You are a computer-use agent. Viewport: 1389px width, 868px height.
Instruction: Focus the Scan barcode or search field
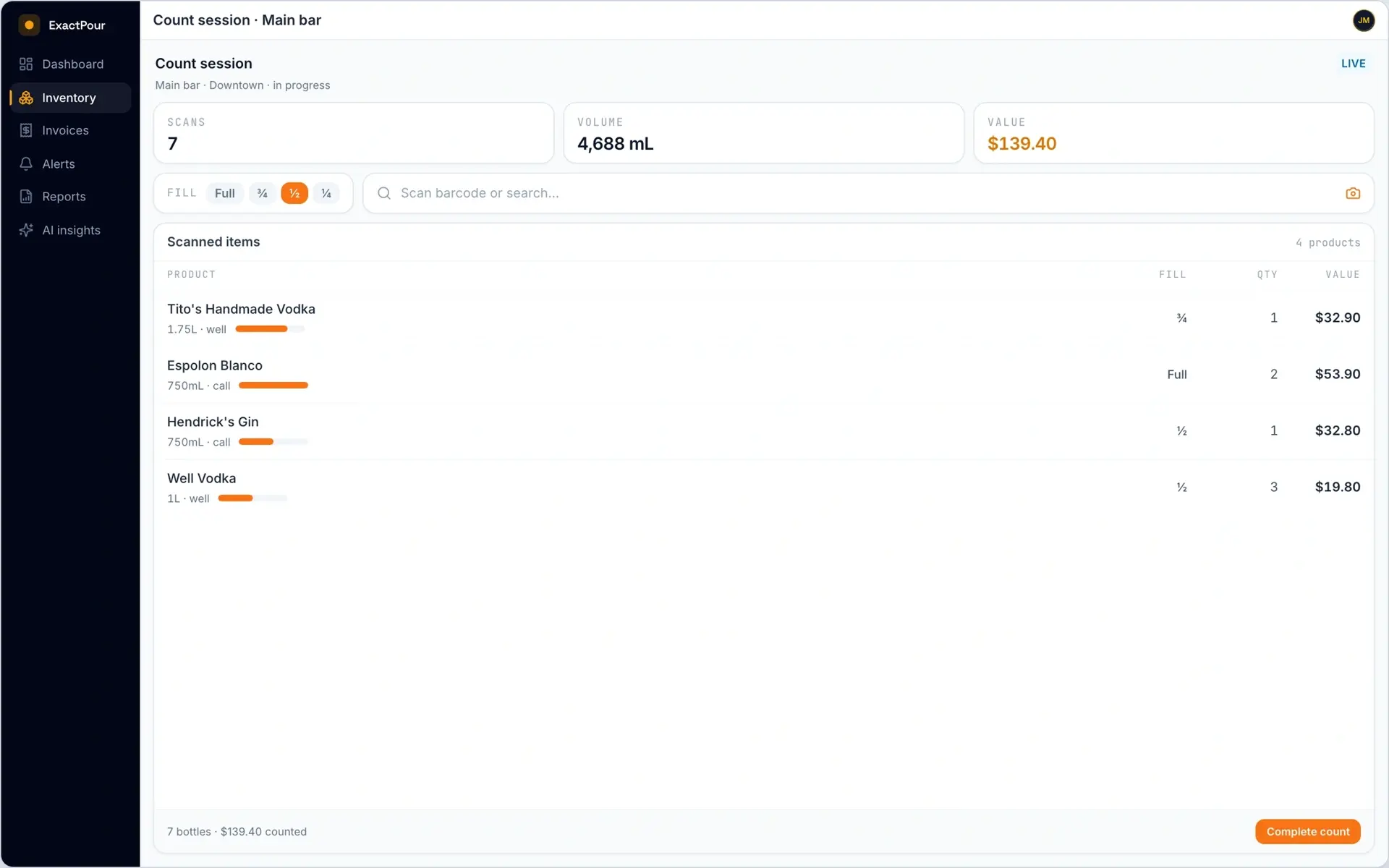click(x=867, y=193)
